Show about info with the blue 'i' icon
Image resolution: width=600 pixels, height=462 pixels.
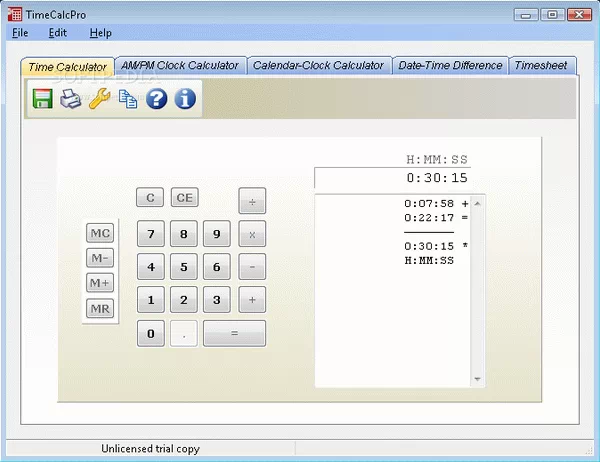point(185,99)
